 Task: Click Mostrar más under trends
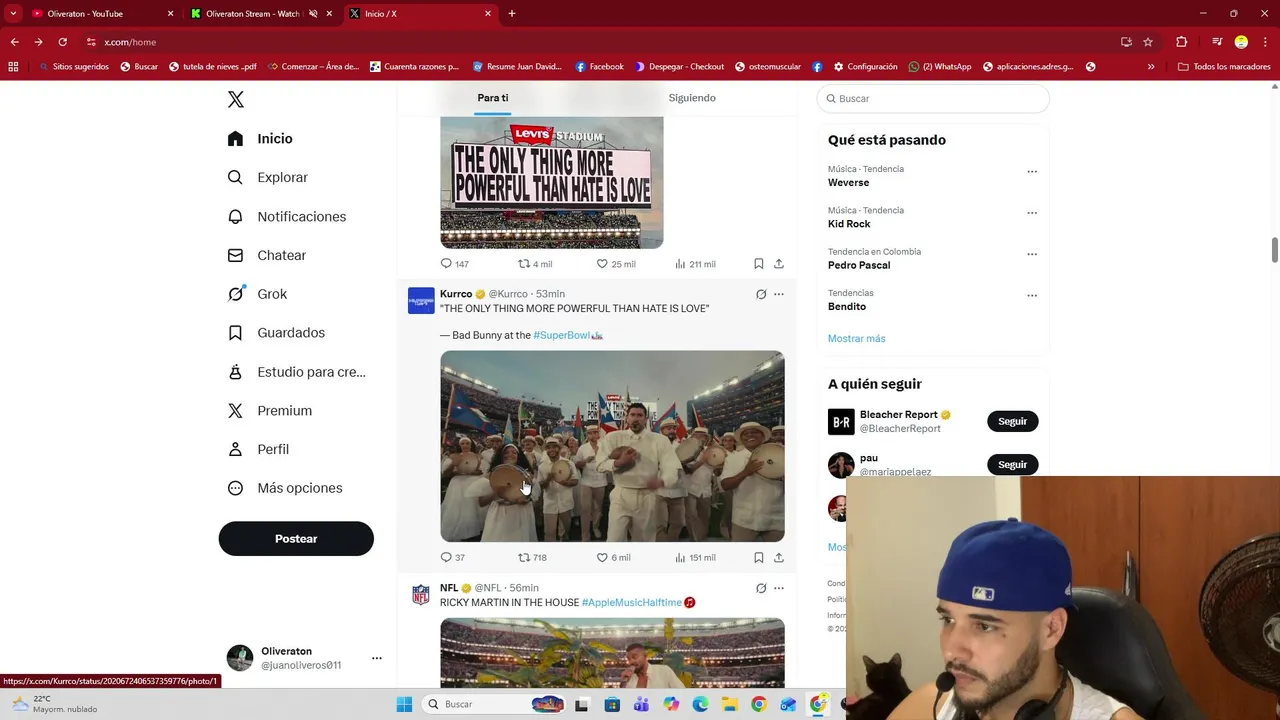(x=856, y=338)
